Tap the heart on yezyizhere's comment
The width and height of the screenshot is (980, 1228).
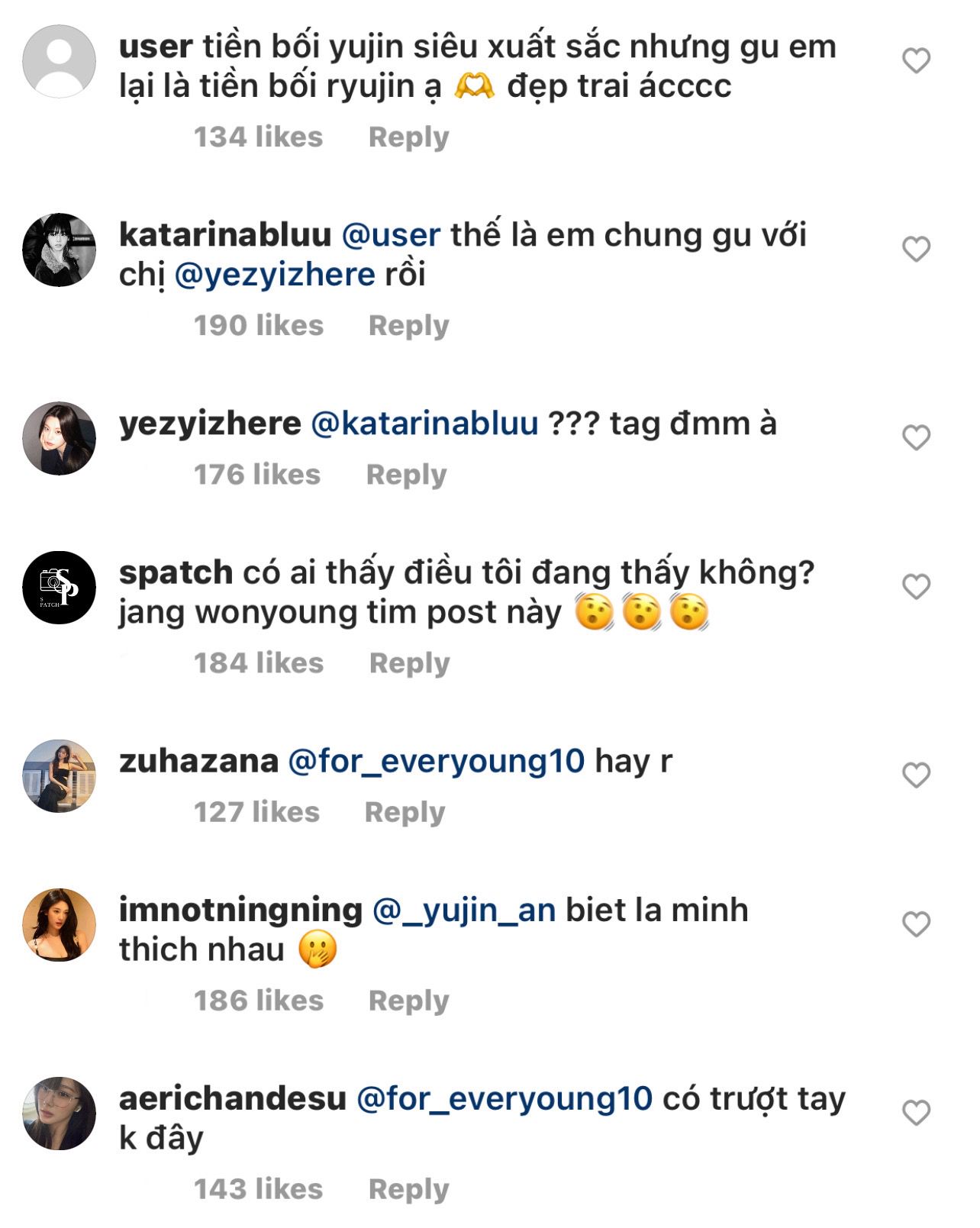[x=916, y=438]
